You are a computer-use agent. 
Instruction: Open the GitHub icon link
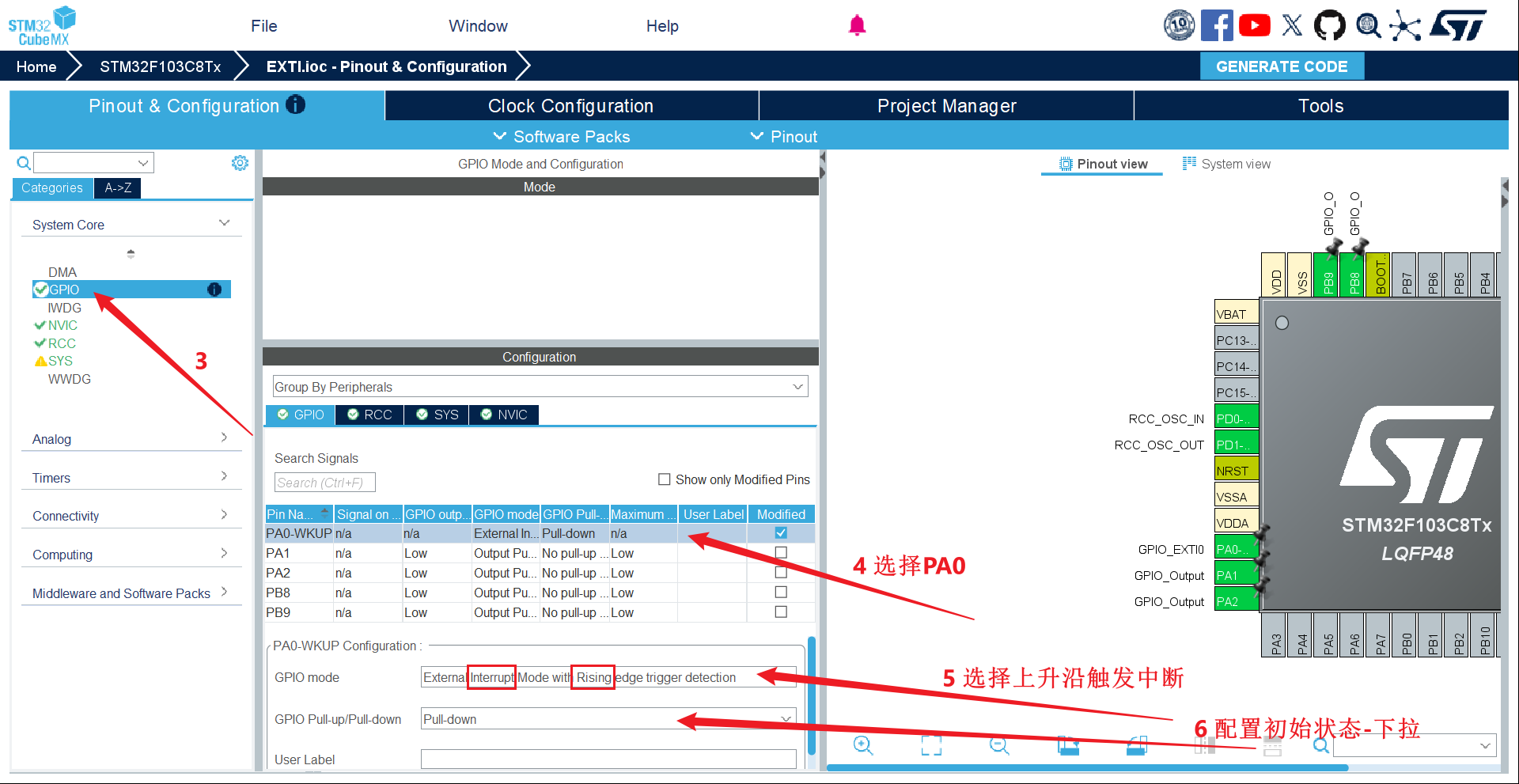click(1329, 25)
